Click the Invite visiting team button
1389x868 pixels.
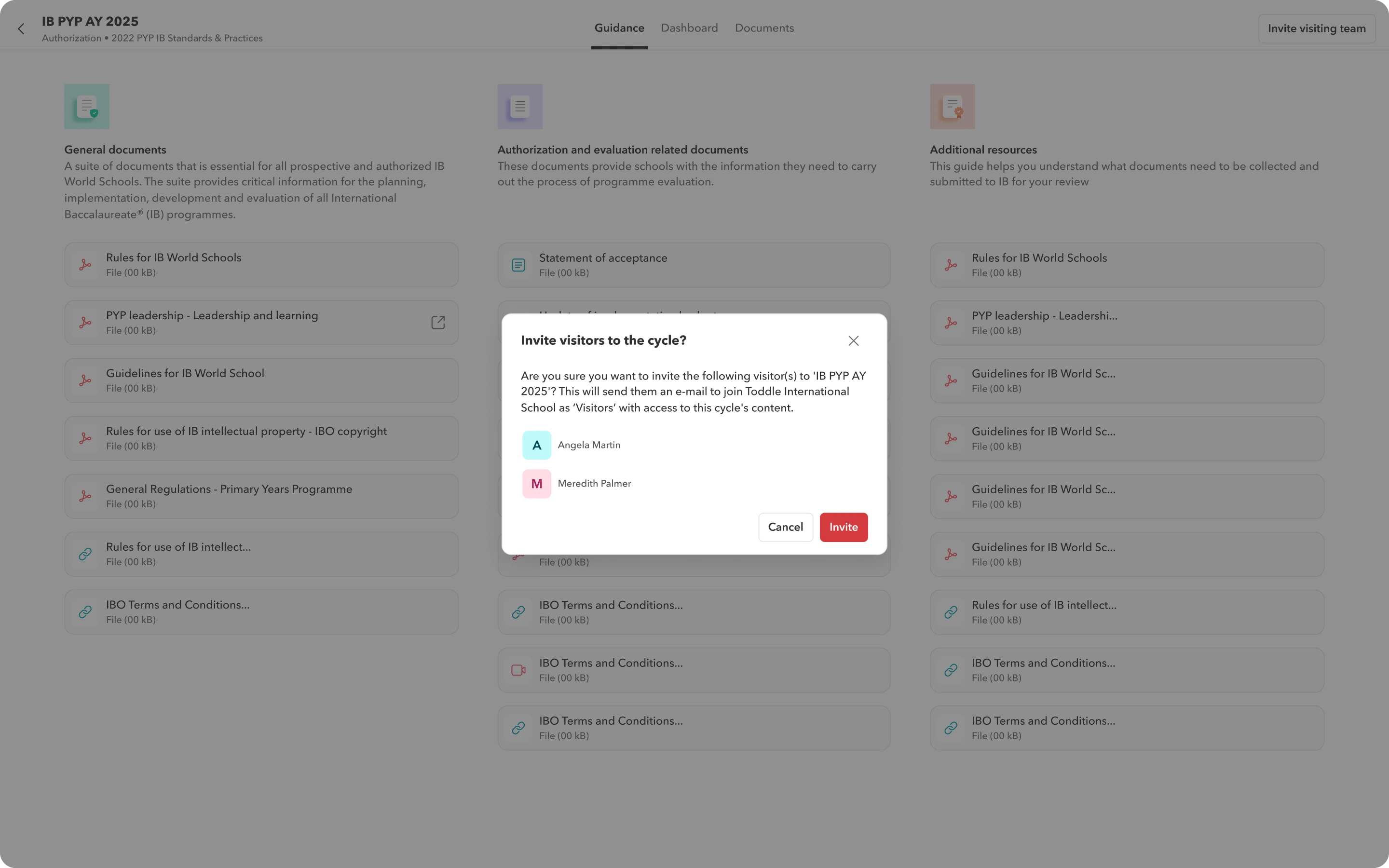1317,28
